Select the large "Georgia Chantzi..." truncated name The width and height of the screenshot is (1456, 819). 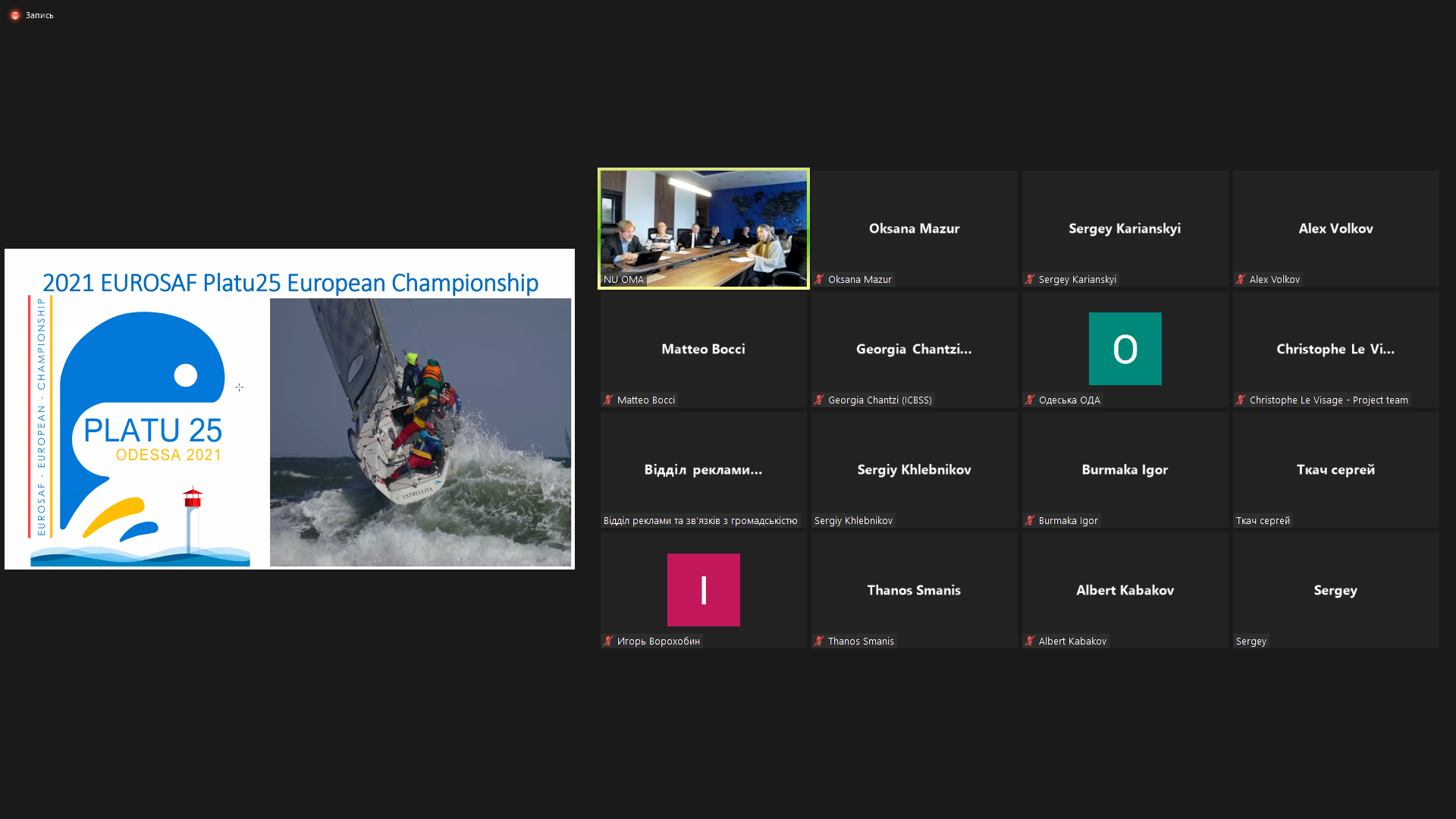click(914, 349)
